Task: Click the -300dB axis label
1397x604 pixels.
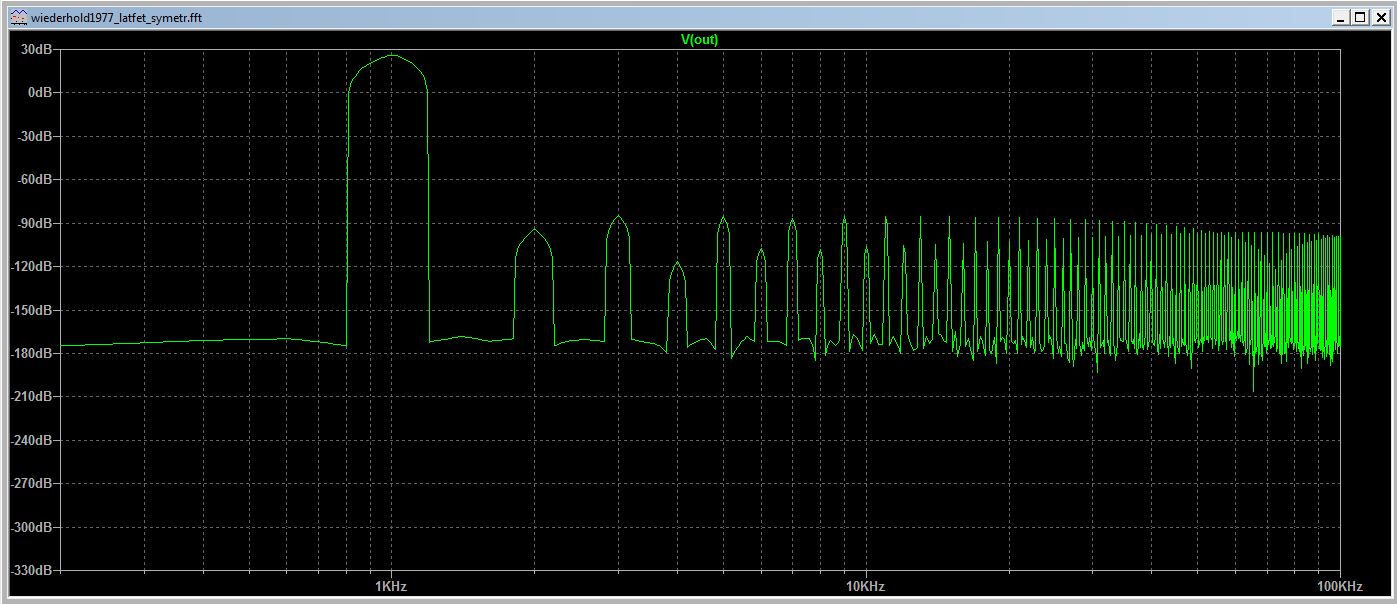Action: pyautogui.click(x=31, y=527)
